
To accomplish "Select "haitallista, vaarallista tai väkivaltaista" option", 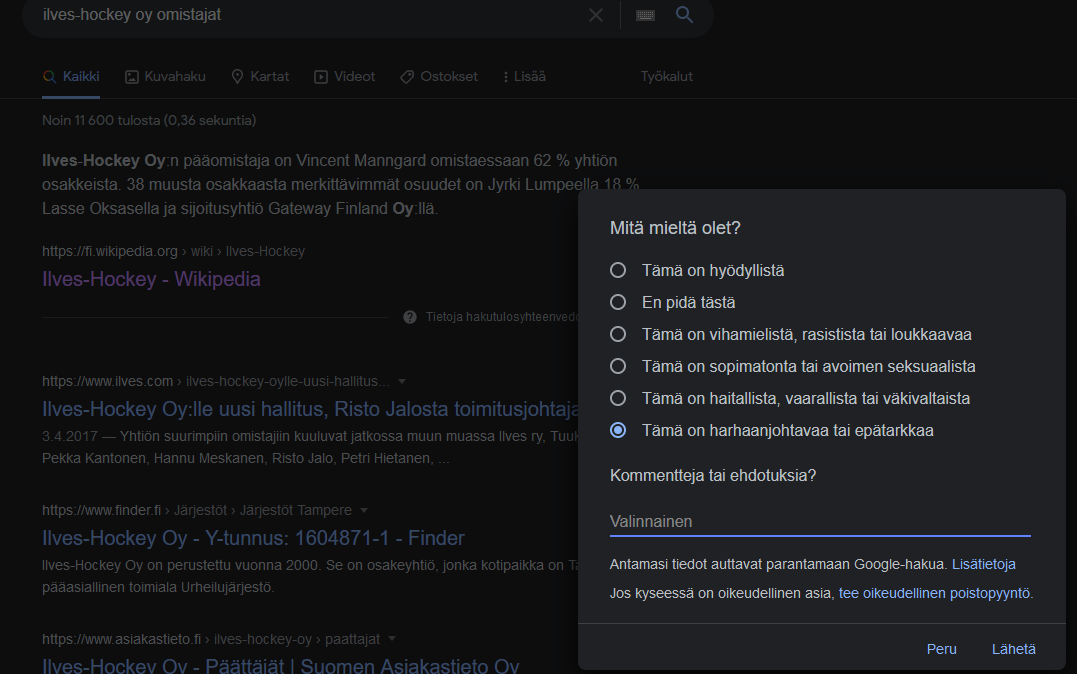I will (x=618, y=398).
